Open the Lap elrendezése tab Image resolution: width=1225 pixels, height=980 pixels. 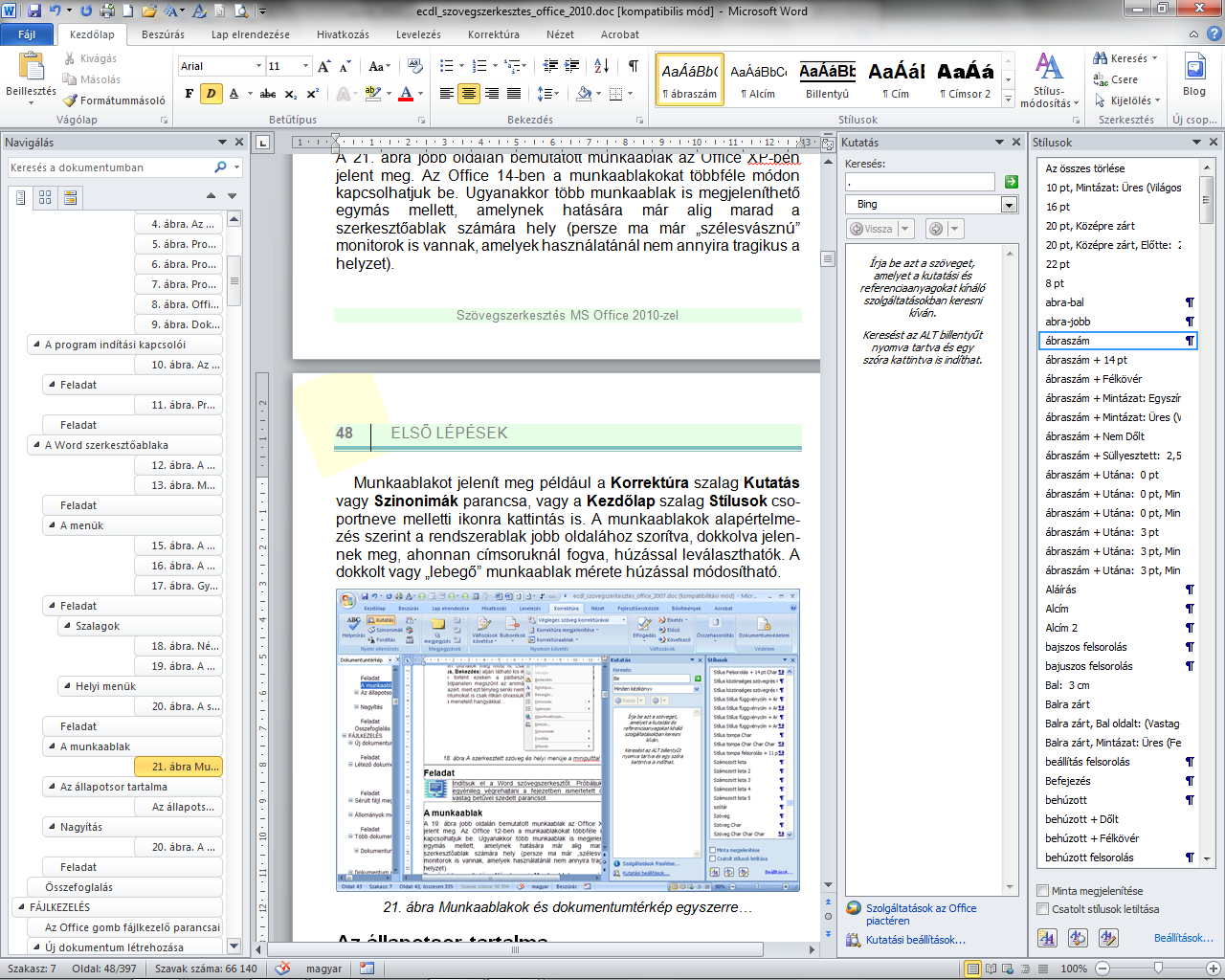(251, 34)
